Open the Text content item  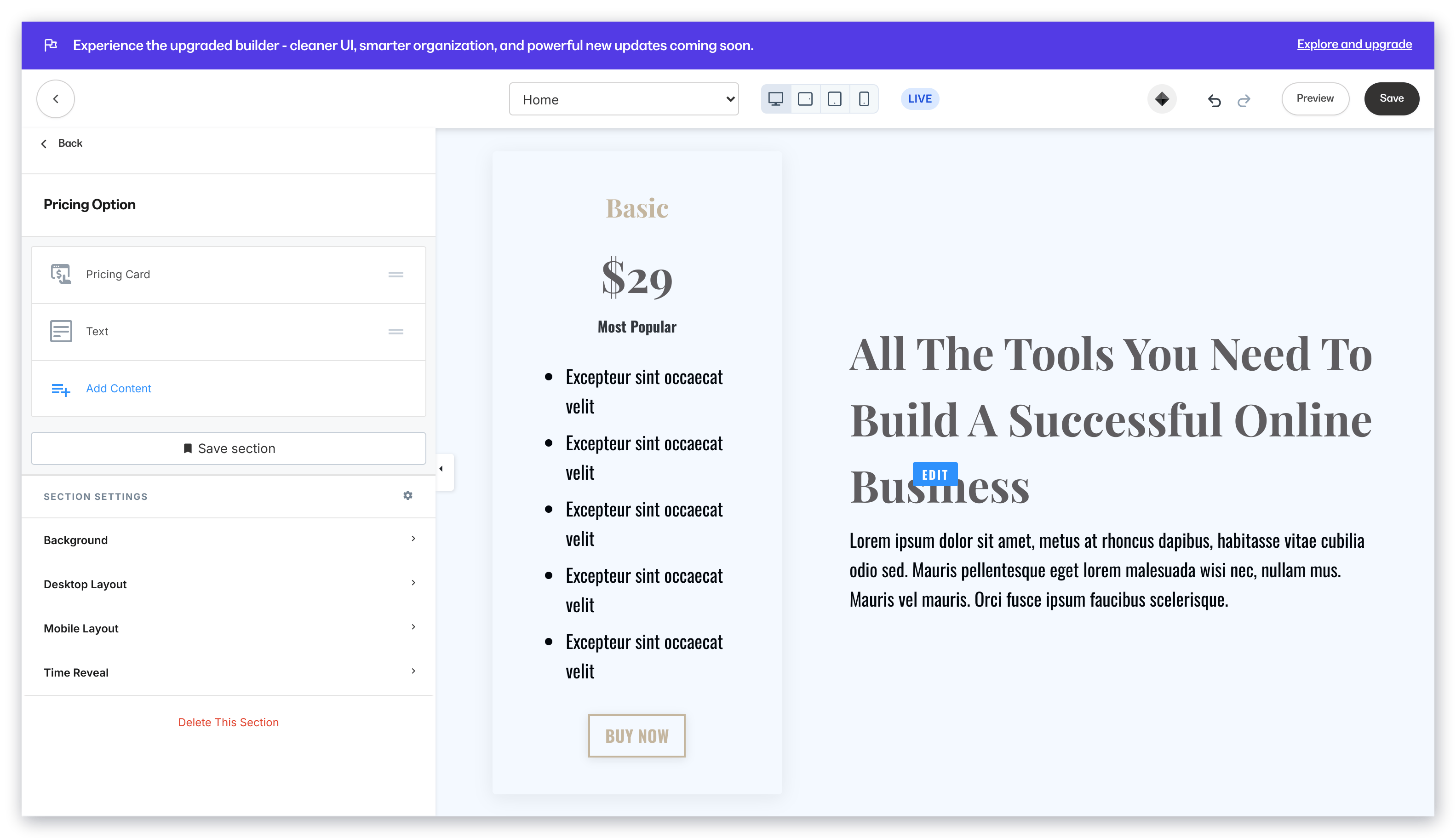[229, 332]
